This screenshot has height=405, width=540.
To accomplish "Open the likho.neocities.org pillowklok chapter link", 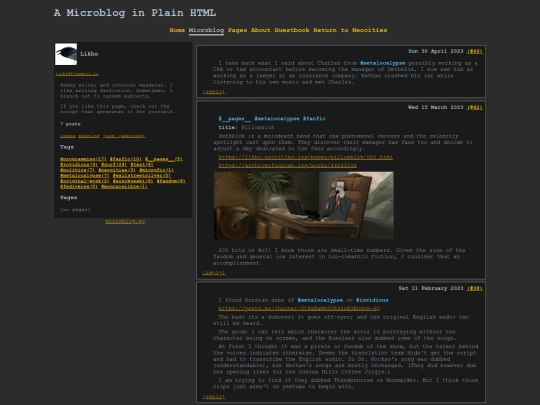I will coord(305,157).
